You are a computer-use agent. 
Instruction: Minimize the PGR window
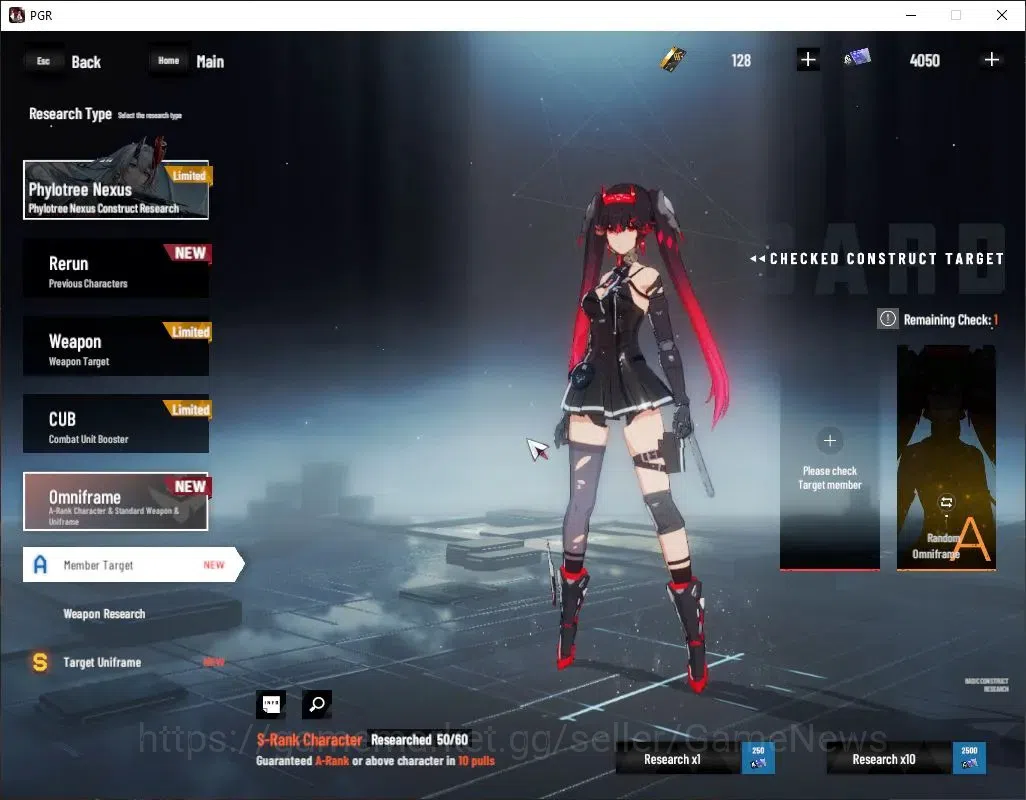point(911,15)
